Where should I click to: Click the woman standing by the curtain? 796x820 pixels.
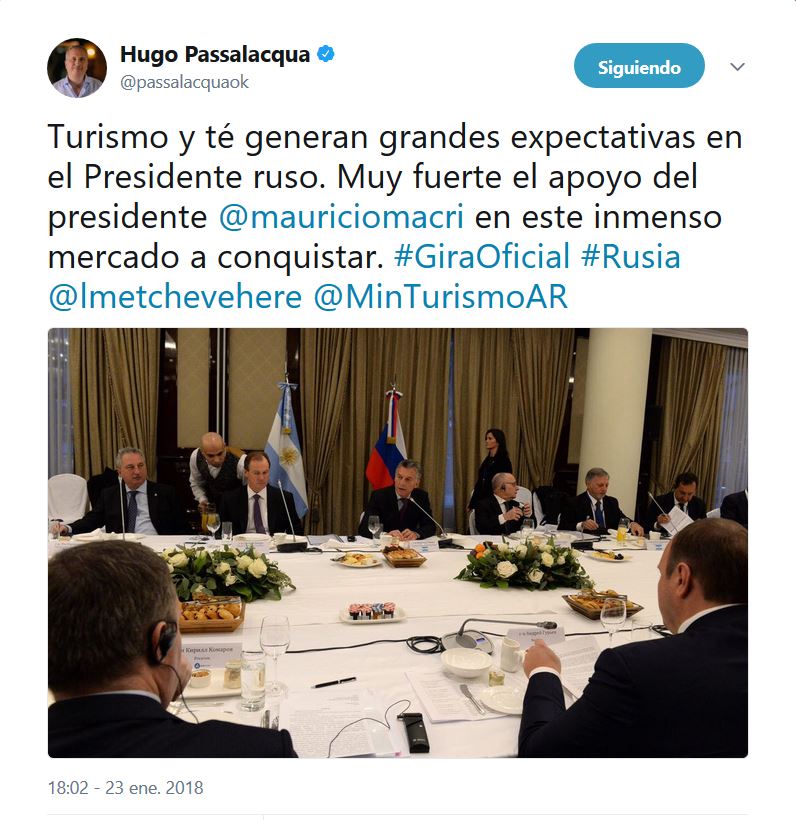491,467
